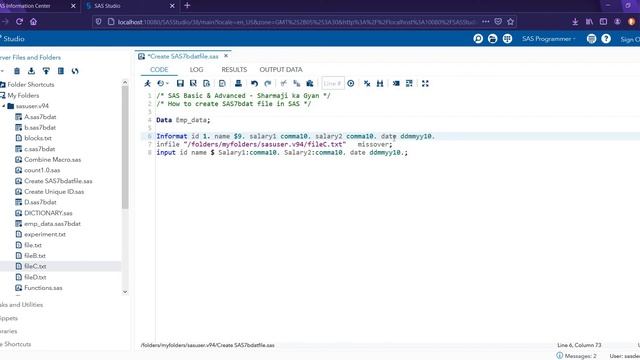Screen dimensions: 640x360
Task: Click the Line # input field
Action: [333, 83]
